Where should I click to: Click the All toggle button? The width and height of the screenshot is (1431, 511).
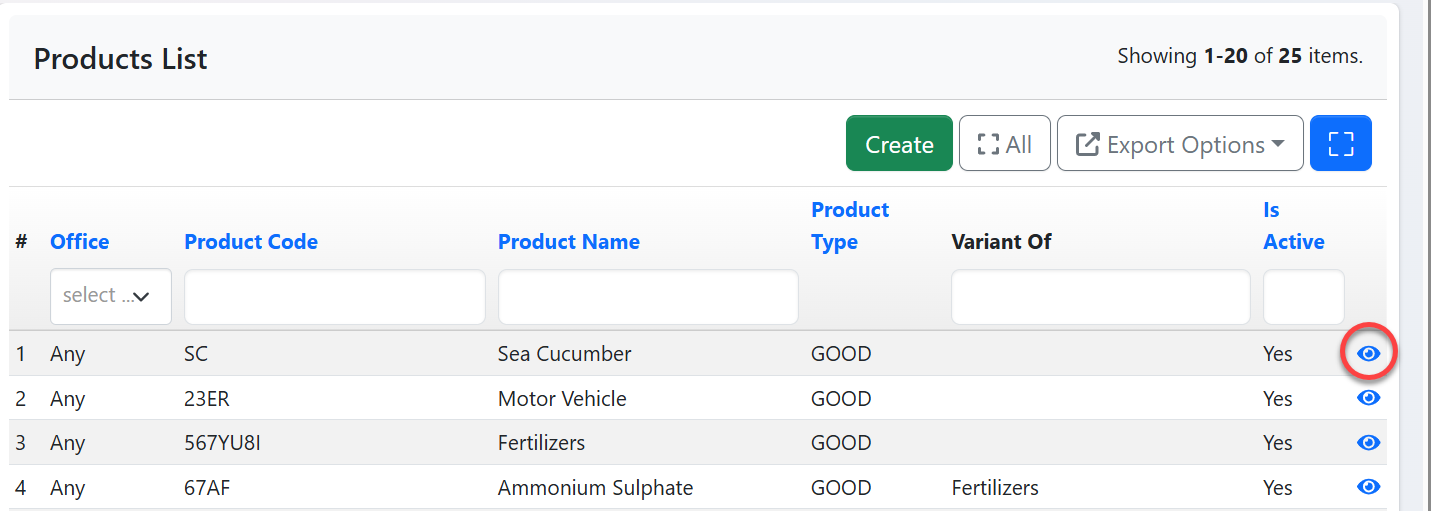1004,144
